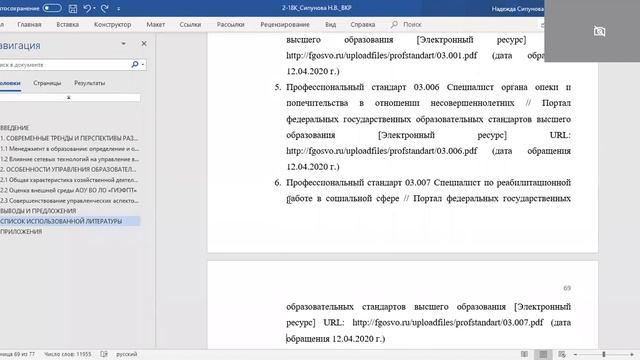Go to heading 1. СОВРЕМЕННЫЕ ТРЕНДЫ И ПЕРСПЕКТИВЫ
Viewport: 640px width, 360px height.
click(x=69, y=138)
